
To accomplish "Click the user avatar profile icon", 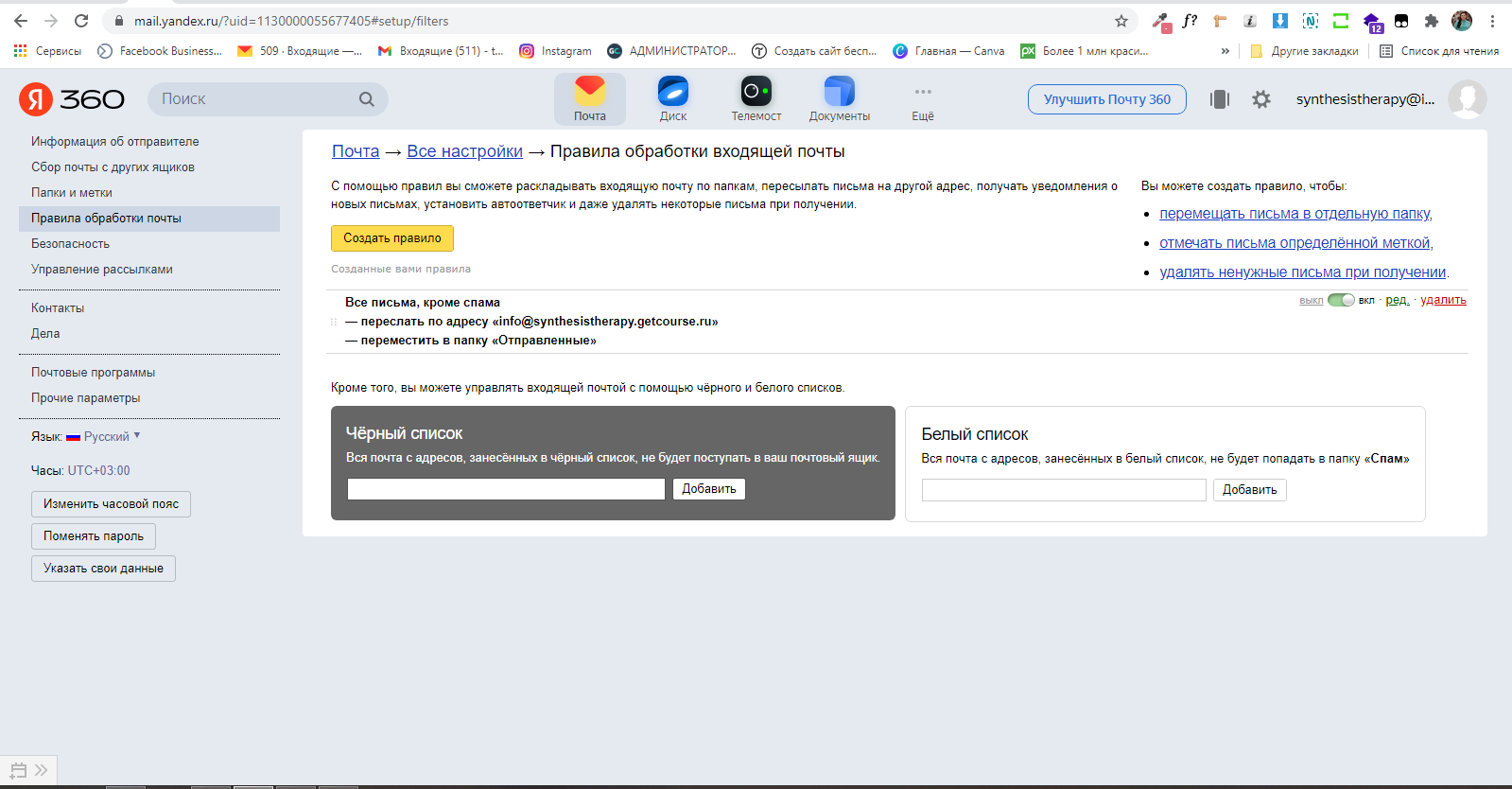I will point(1467,99).
